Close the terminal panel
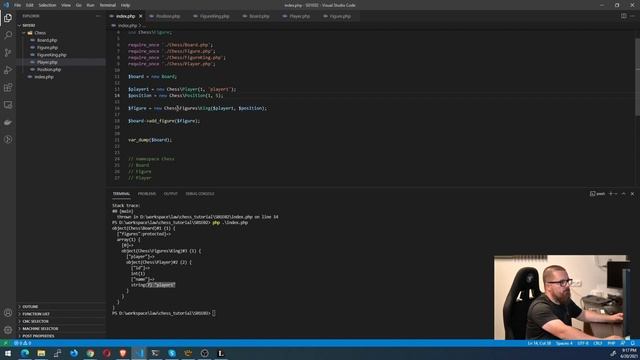Image resolution: width=640 pixels, height=360 pixels. [x=632, y=193]
